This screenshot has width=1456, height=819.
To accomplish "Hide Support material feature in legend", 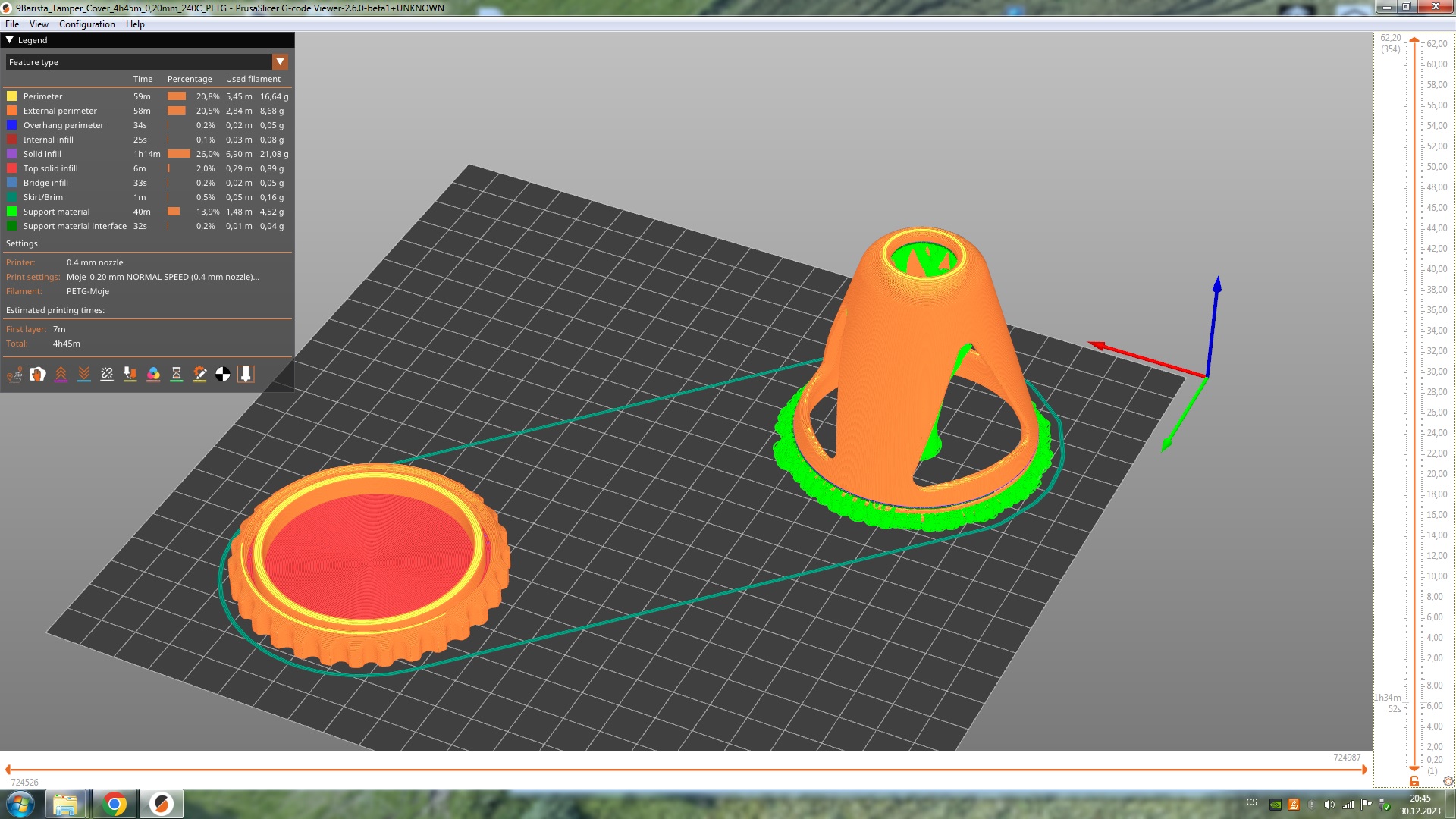I will click(56, 212).
